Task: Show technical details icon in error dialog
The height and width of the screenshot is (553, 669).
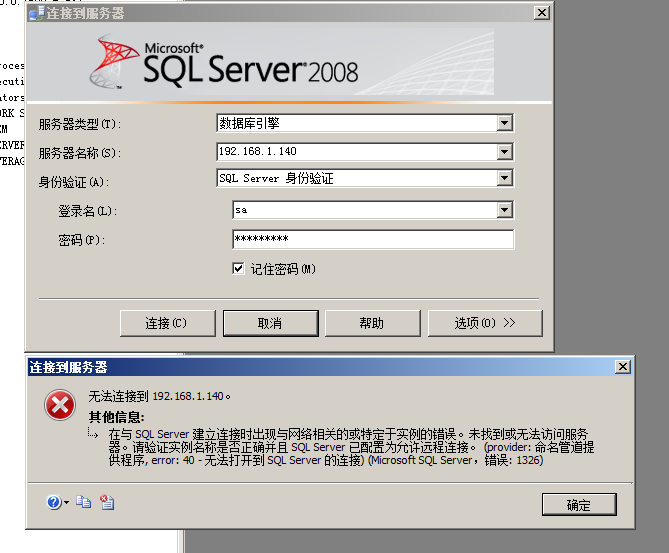Action: 107,502
